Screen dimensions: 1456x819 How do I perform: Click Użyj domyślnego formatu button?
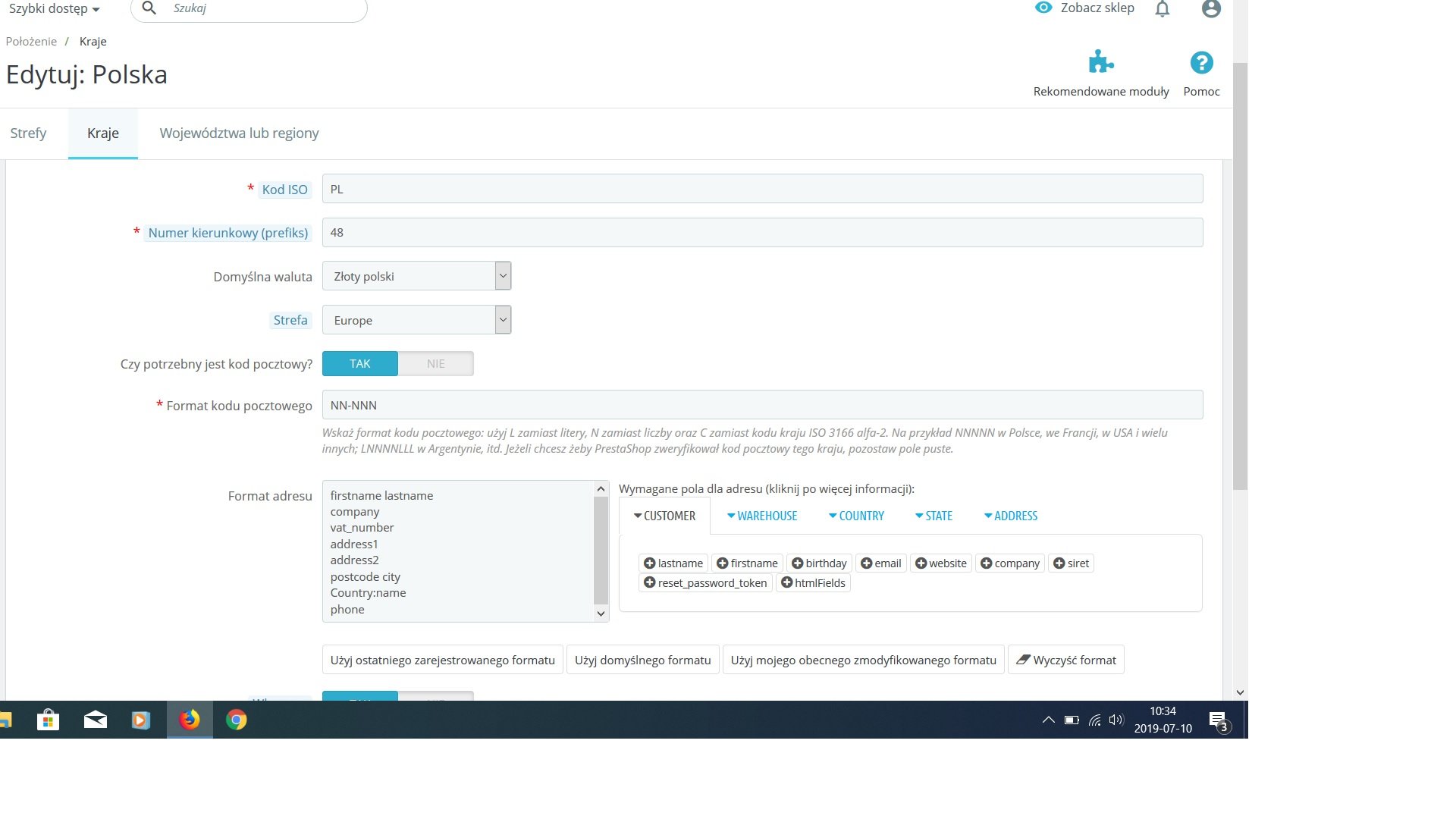click(642, 661)
